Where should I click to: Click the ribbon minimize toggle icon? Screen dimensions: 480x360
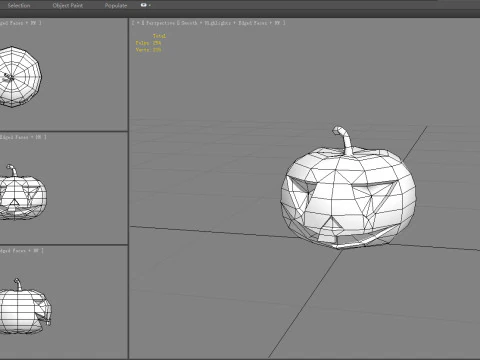point(143,5)
